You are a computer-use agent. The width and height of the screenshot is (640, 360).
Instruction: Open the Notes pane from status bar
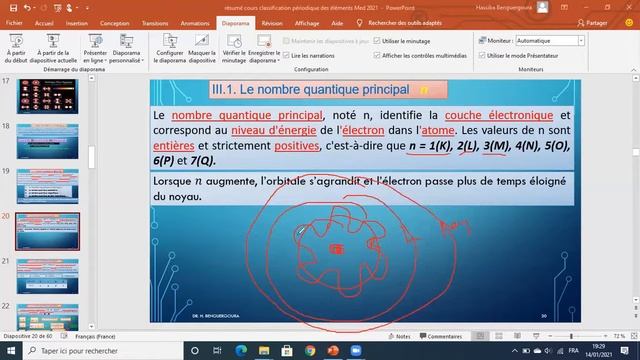399,336
